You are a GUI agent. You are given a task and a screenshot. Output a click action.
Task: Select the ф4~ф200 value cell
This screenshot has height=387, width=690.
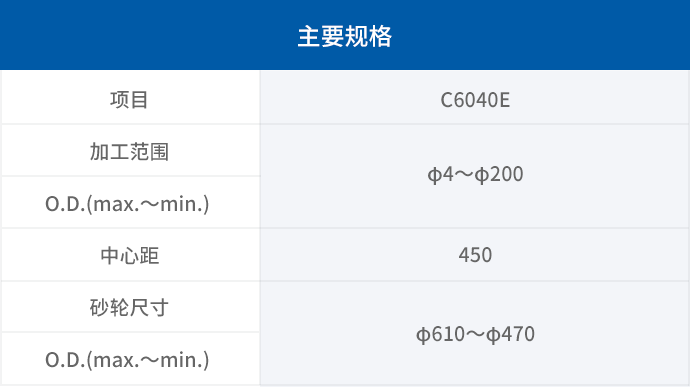coord(475,176)
